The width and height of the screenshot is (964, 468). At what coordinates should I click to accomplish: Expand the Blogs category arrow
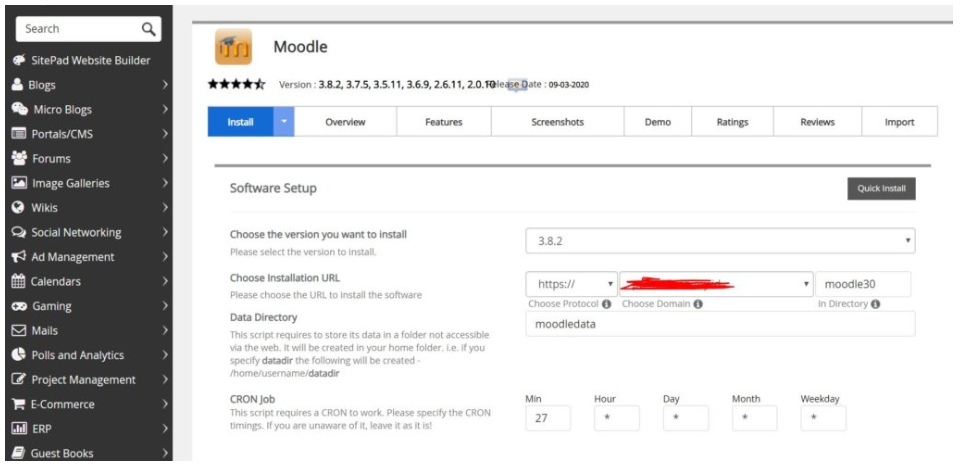pyautogui.click(x=164, y=85)
